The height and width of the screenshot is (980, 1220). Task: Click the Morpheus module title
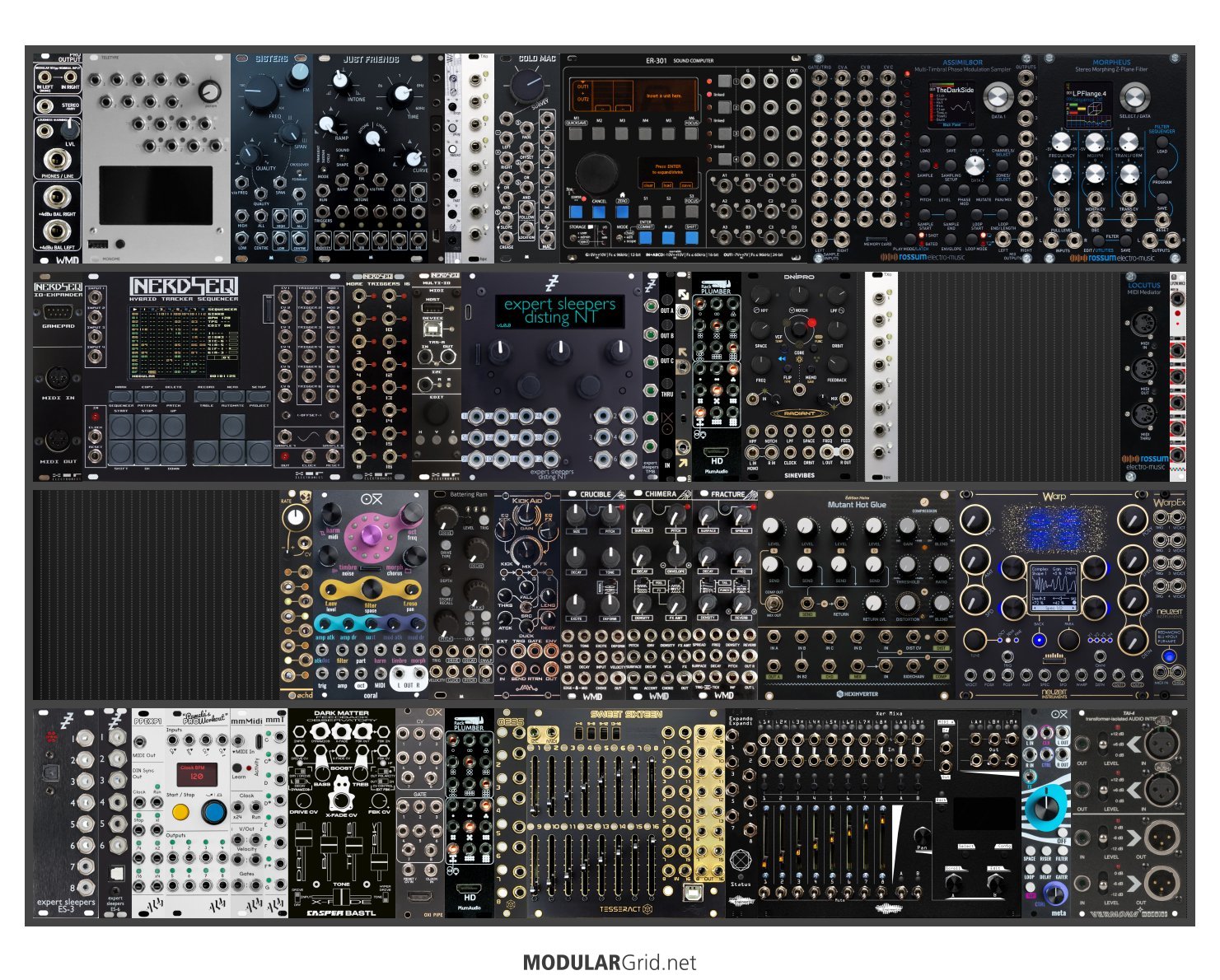(x=1111, y=63)
